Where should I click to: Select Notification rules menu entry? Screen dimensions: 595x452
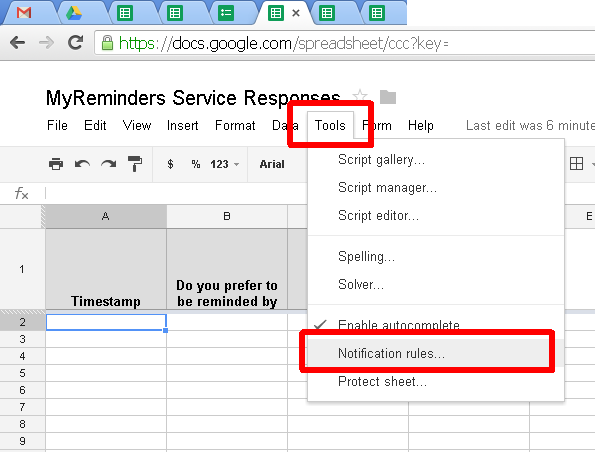[x=436, y=353]
